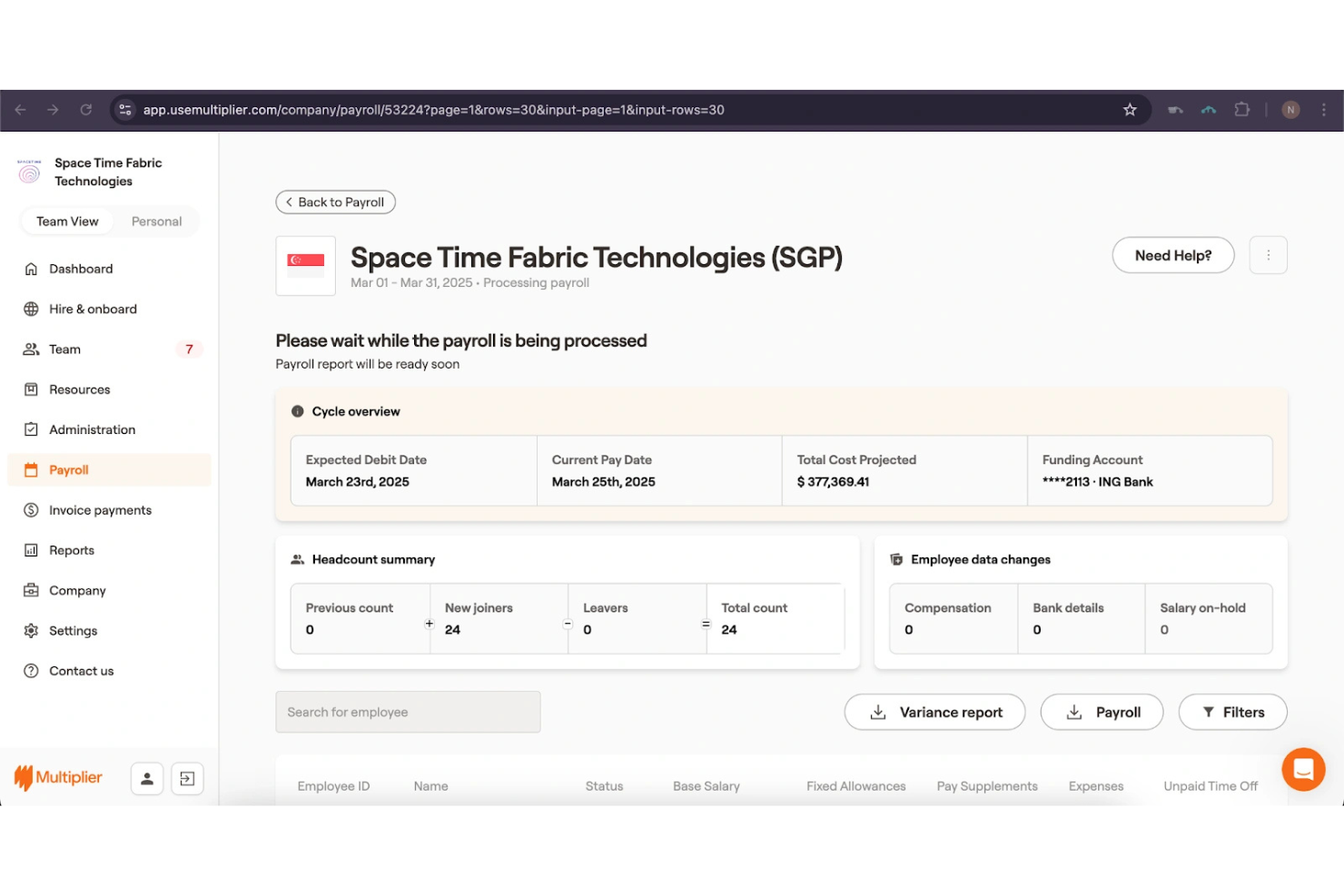
Task: Click the Status column header
Action: pyautogui.click(x=604, y=786)
